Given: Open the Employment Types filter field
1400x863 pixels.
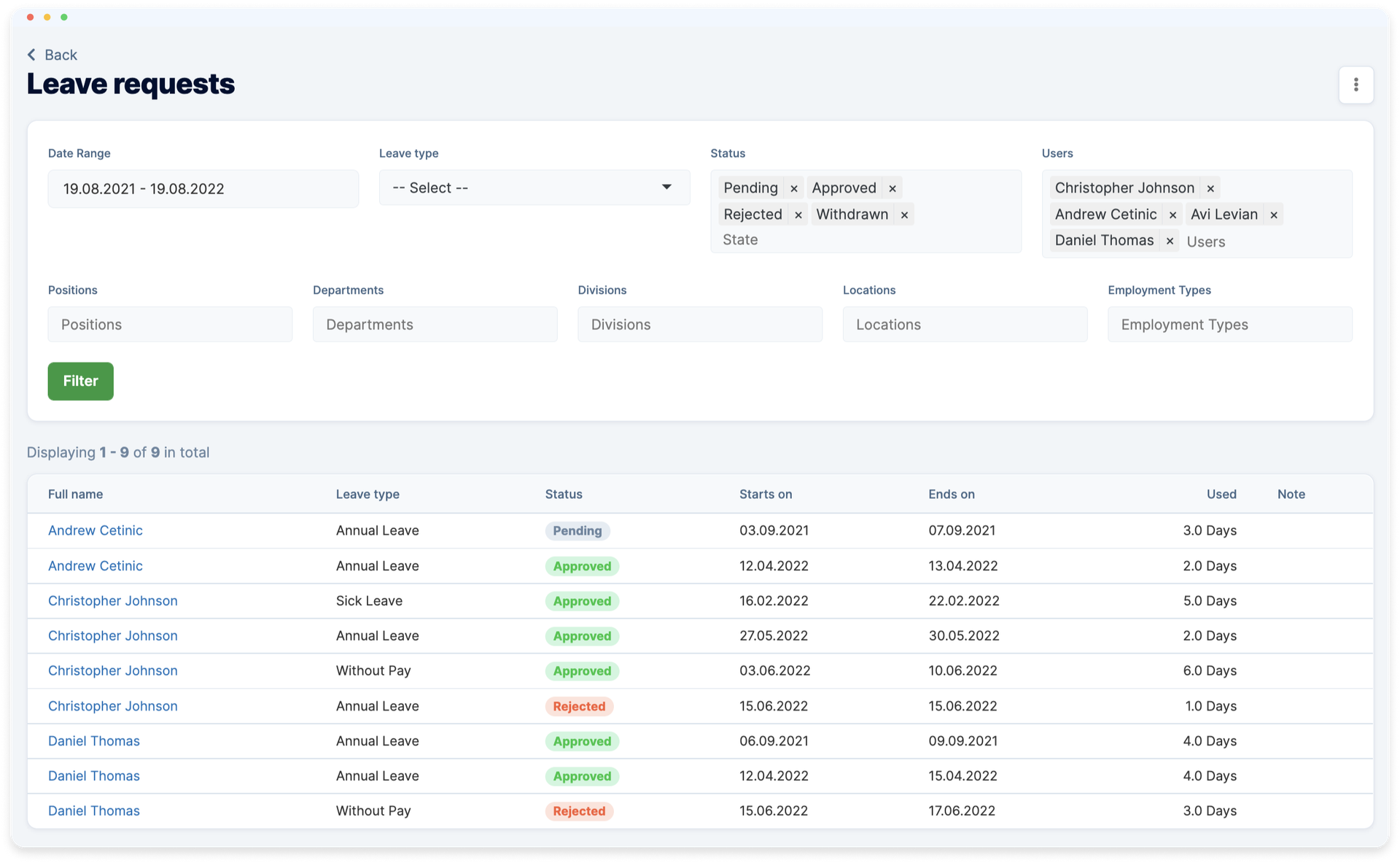Looking at the screenshot, I should (1229, 324).
